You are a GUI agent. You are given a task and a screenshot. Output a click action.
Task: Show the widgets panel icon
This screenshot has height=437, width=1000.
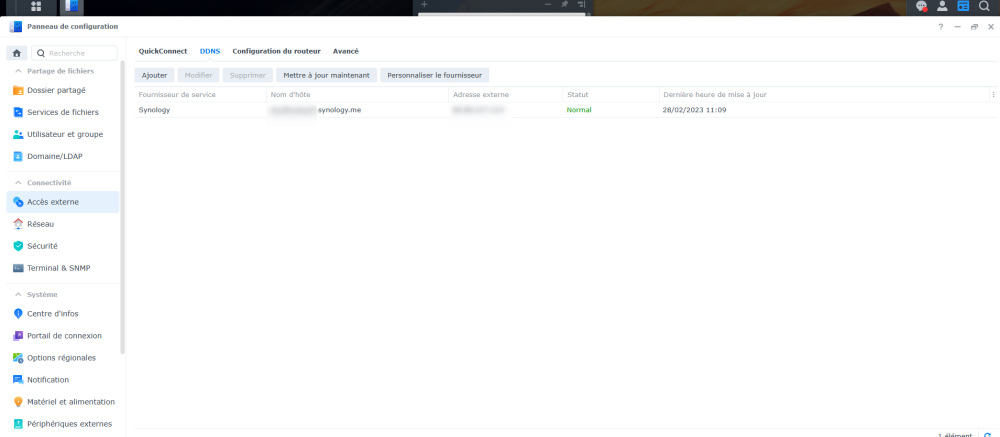tap(963, 6)
